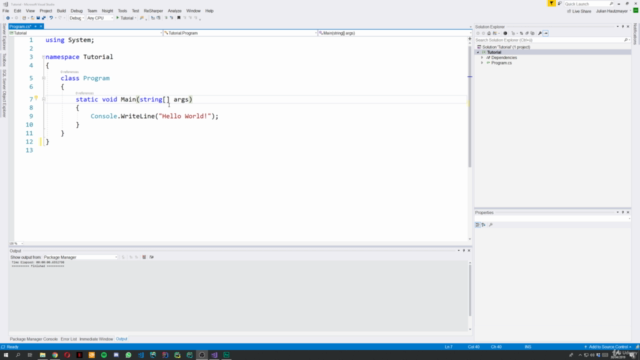The height and width of the screenshot is (360, 640).
Task: Toggle Show All Files in Solution Explorer
Action: (x=532, y=33)
